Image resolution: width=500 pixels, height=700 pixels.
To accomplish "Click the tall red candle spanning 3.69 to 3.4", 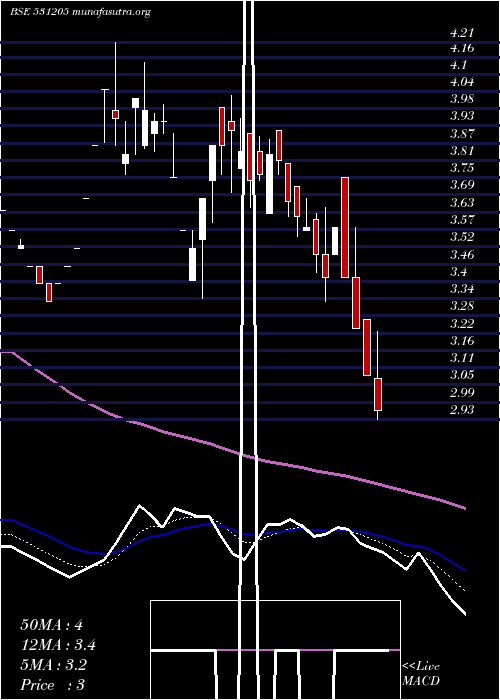I will 345,227.
